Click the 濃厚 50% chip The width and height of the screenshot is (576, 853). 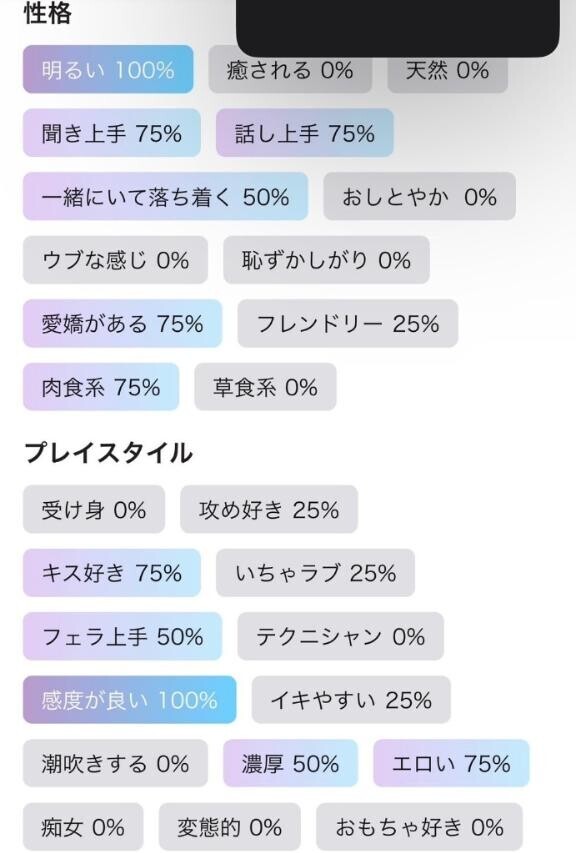coord(290,763)
